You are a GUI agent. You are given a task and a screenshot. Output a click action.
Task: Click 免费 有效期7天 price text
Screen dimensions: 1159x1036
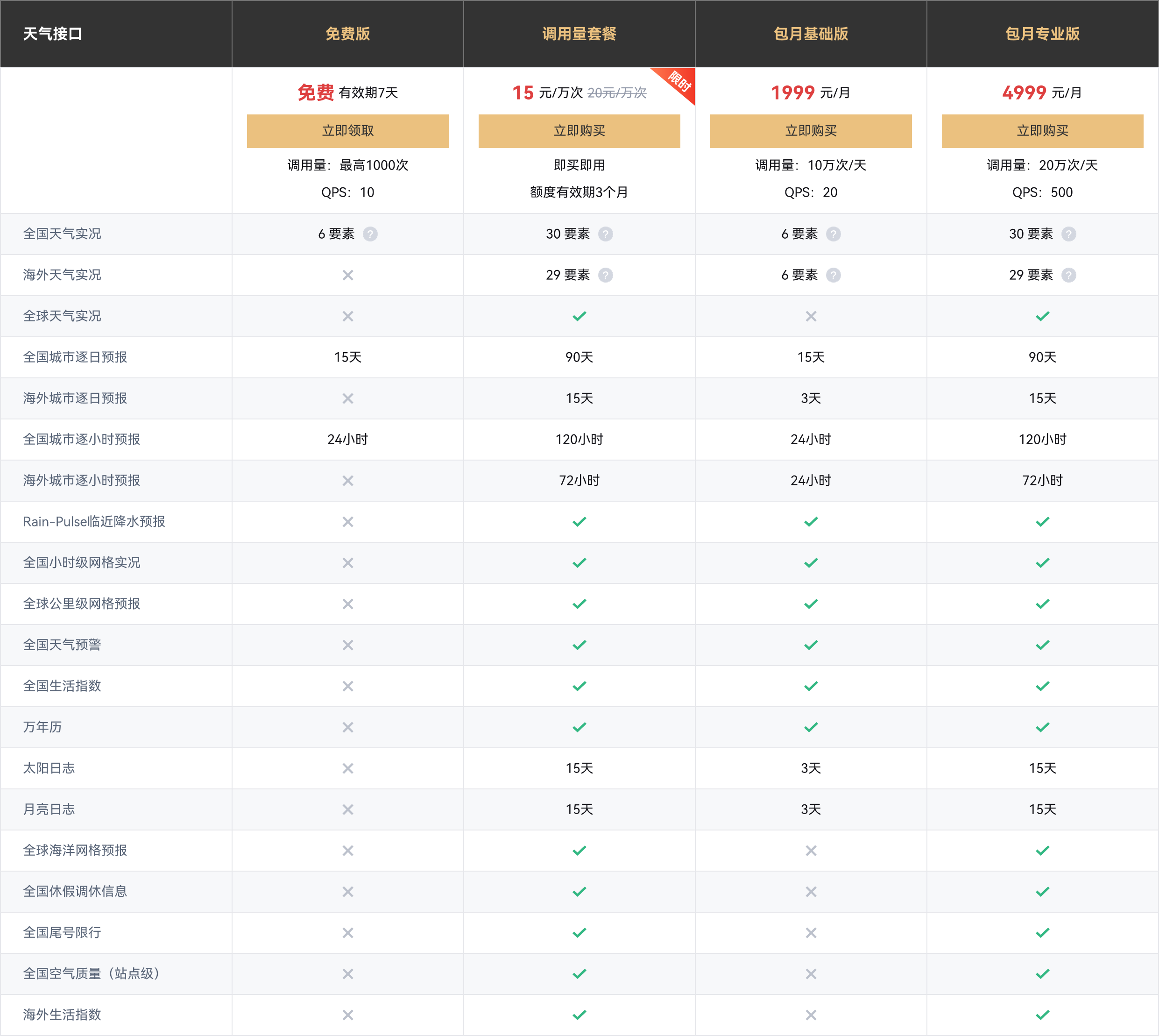coord(347,92)
